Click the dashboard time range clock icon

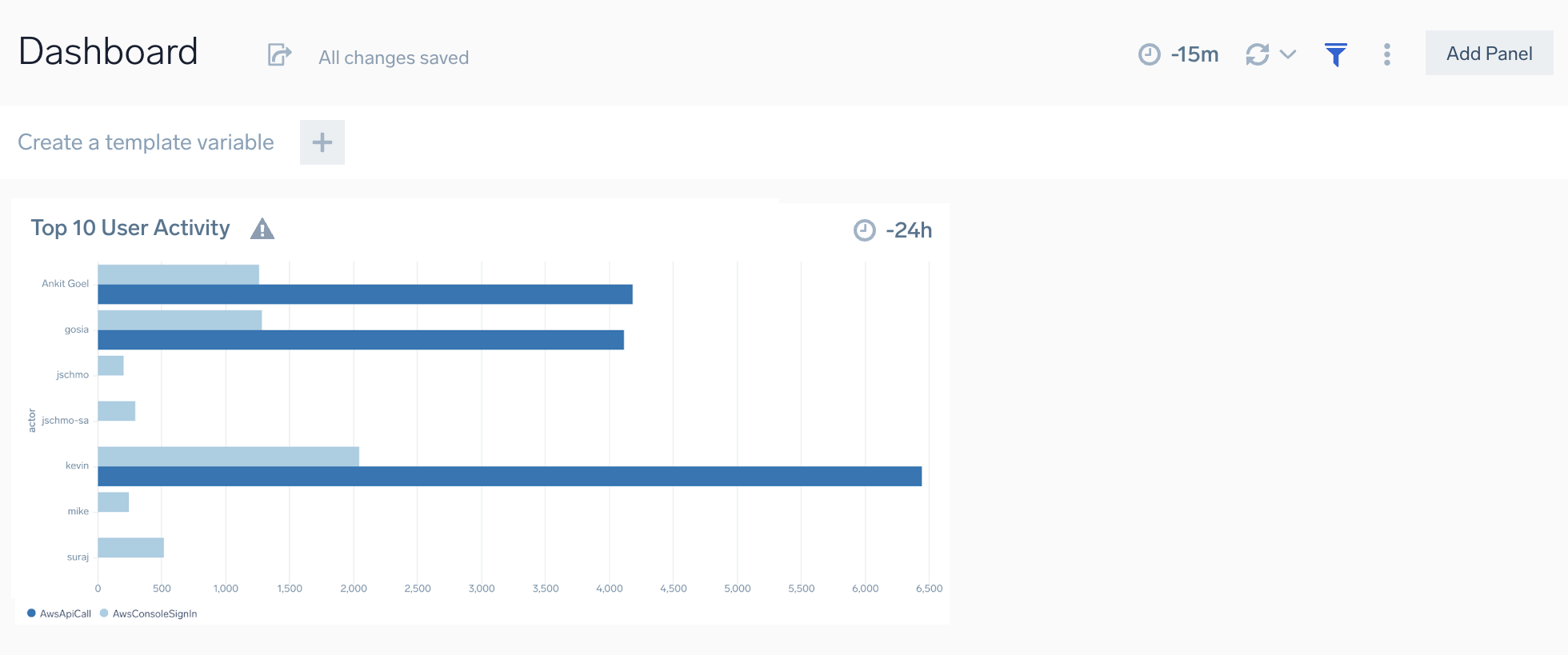(1149, 54)
